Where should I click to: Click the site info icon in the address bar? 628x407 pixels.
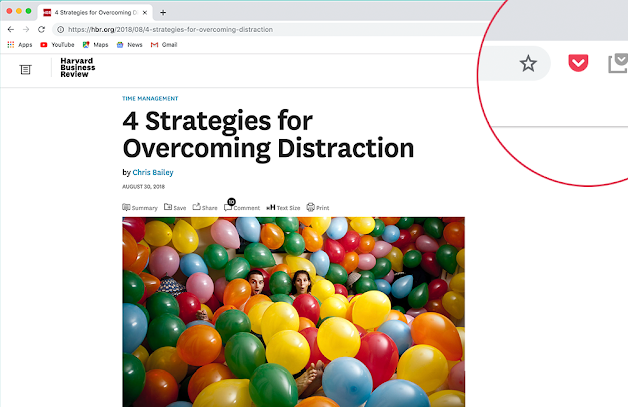[x=60, y=29]
